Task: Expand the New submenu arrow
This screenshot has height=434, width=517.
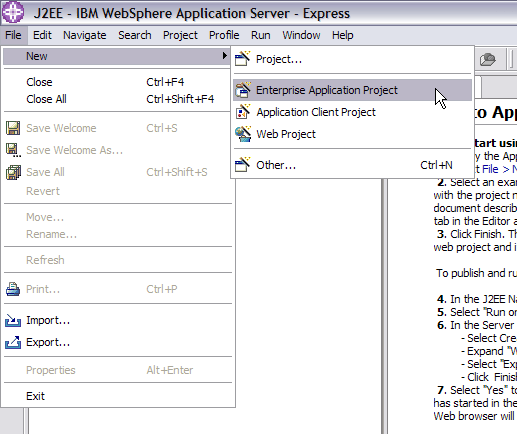Action: point(225,56)
